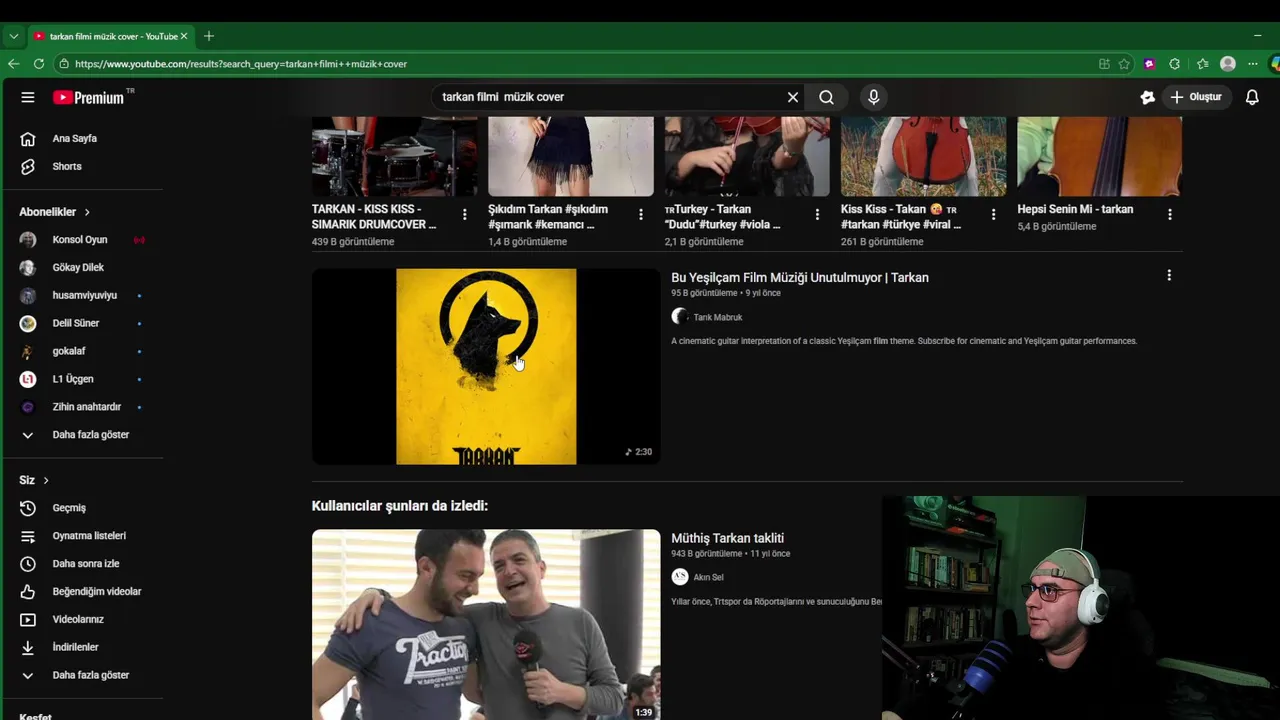Open TARKAN KISS KISS SIMARIK DRUMCOVER short
Image resolution: width=1280 pixels, height=720 pixels.
pos(374,217)
